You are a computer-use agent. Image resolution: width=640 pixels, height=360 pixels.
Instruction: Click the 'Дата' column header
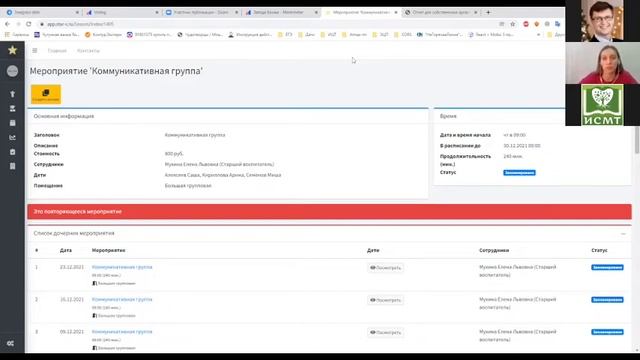click(66, 250)
